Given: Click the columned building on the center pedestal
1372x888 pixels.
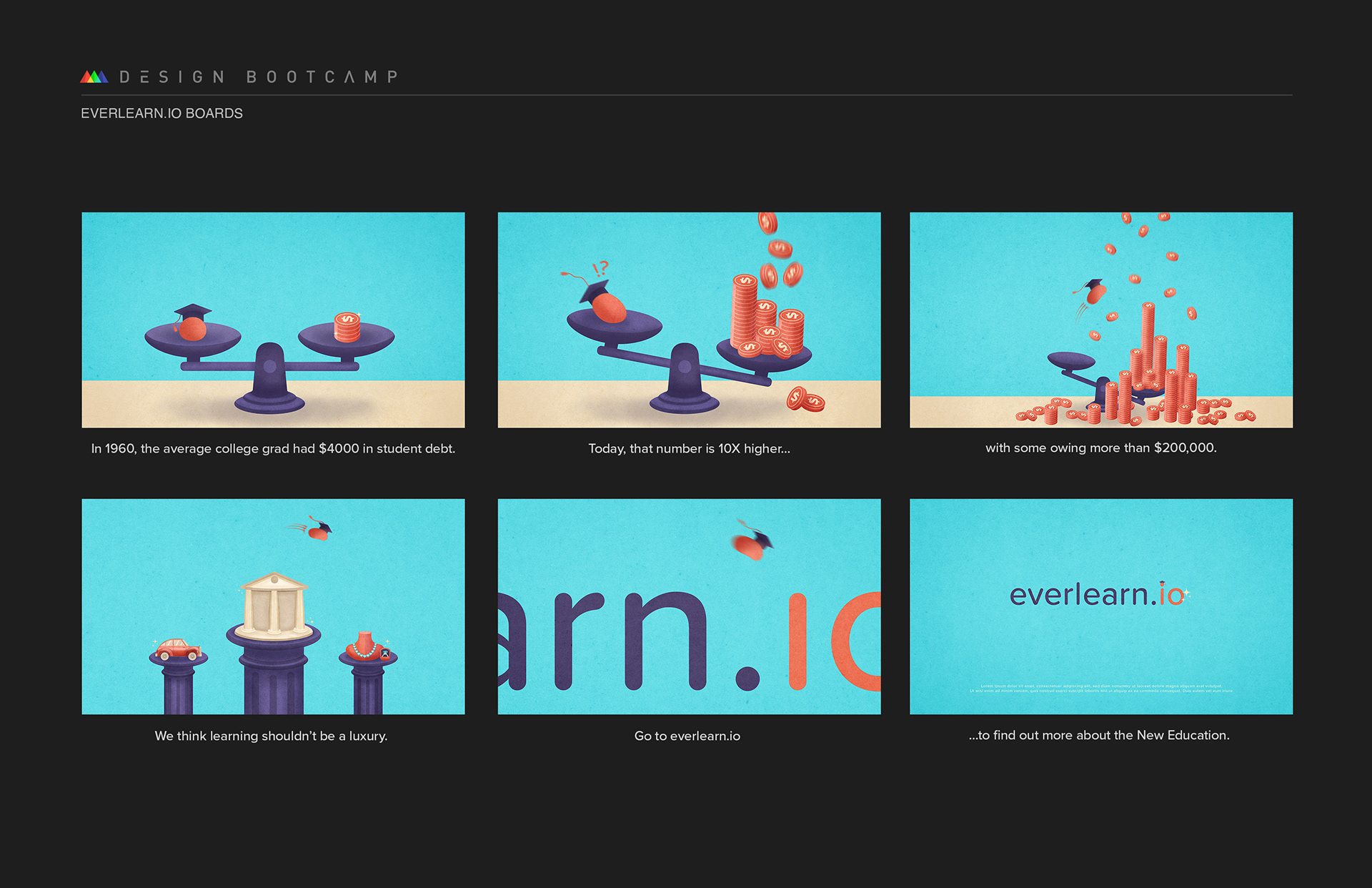Looking at the screenshot, I should [274, 605].
